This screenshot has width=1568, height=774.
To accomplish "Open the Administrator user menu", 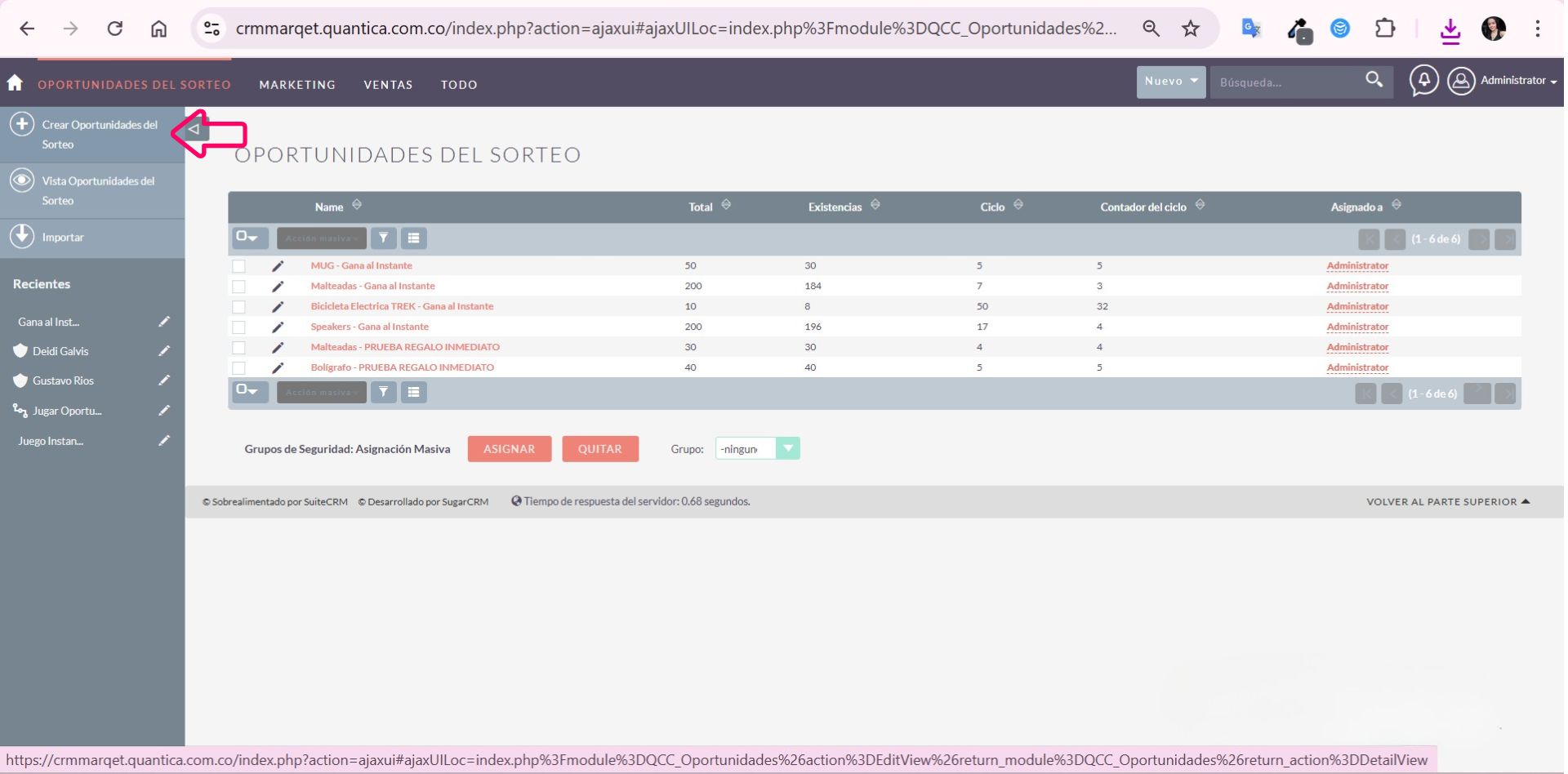I will pyautogui.click(x=1503, y=81).
